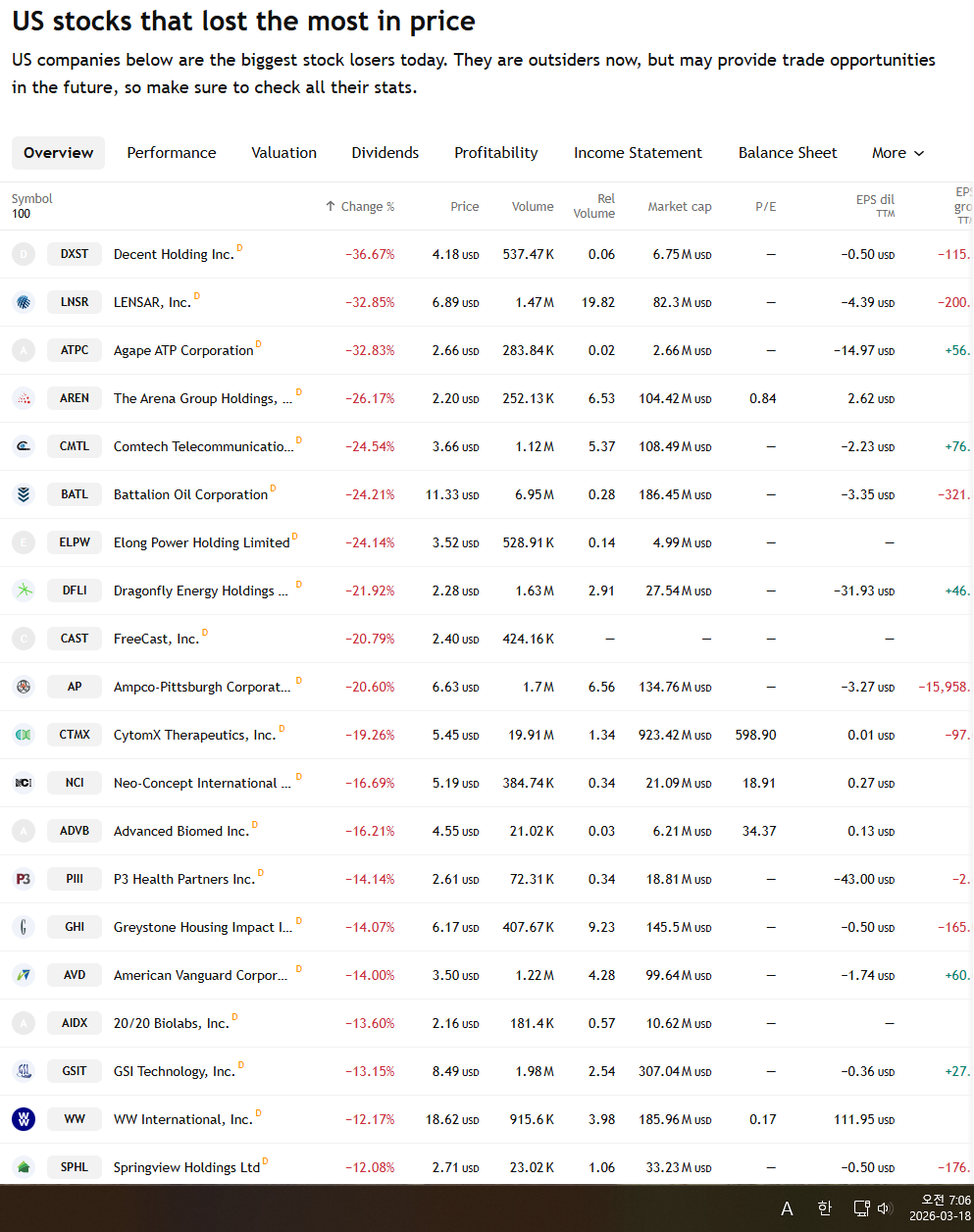Open the Elong Power Holding Limited link

(x=202, y=542)
